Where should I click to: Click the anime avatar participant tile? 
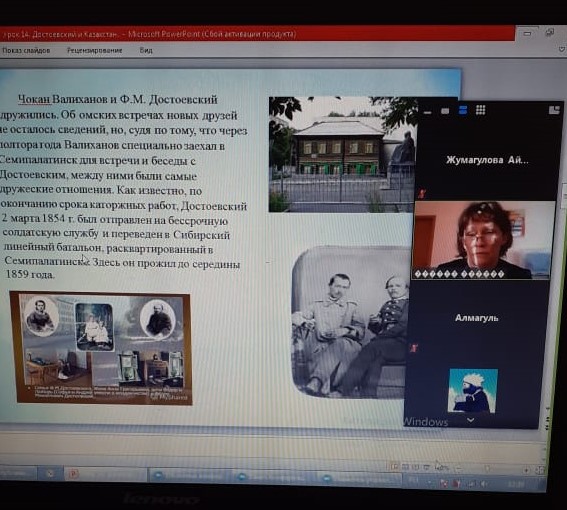[x=473, y=391]
